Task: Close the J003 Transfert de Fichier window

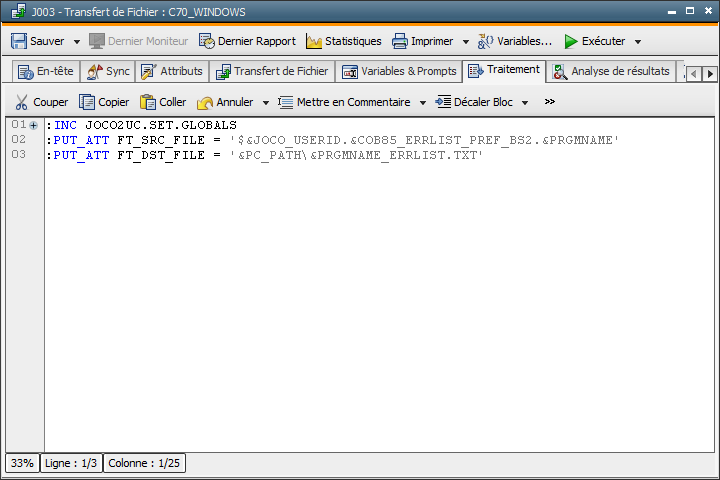Action: 708,11
